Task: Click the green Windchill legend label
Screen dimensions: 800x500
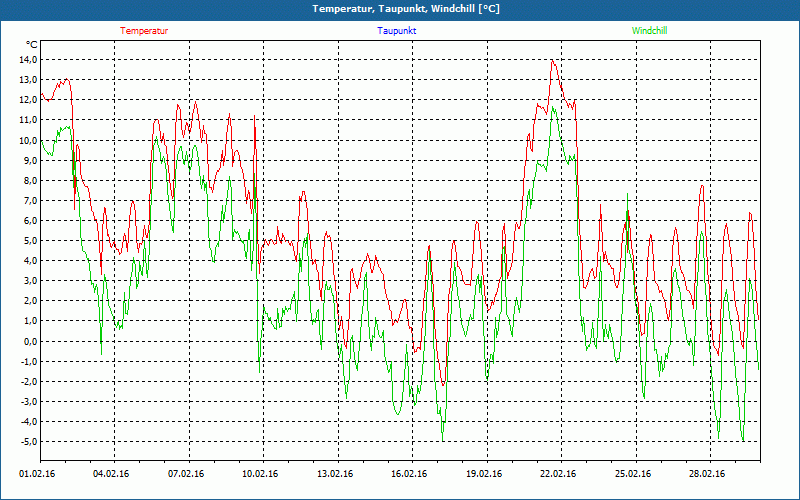Action: coord(649,31)
